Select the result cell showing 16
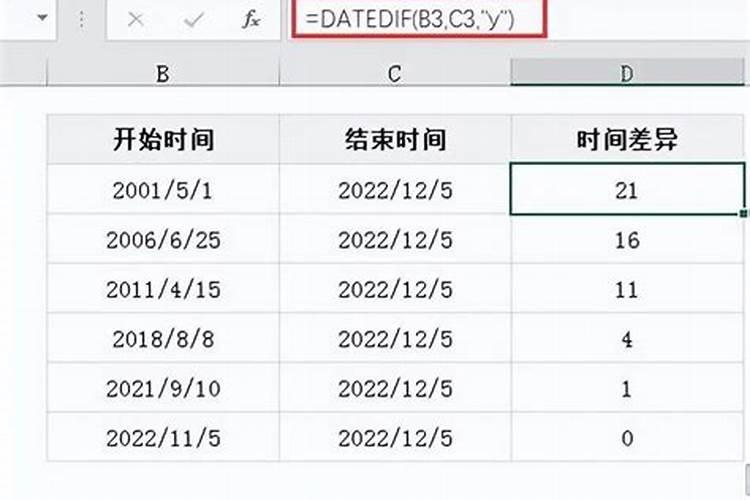Screen dimensions: 750x500 (x=627, y=239)
